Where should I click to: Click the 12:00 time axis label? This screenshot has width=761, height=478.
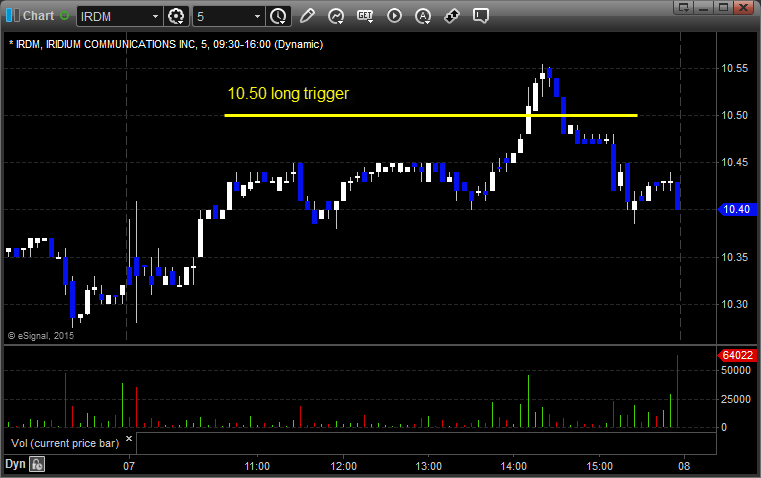click(x=344, y=466)
